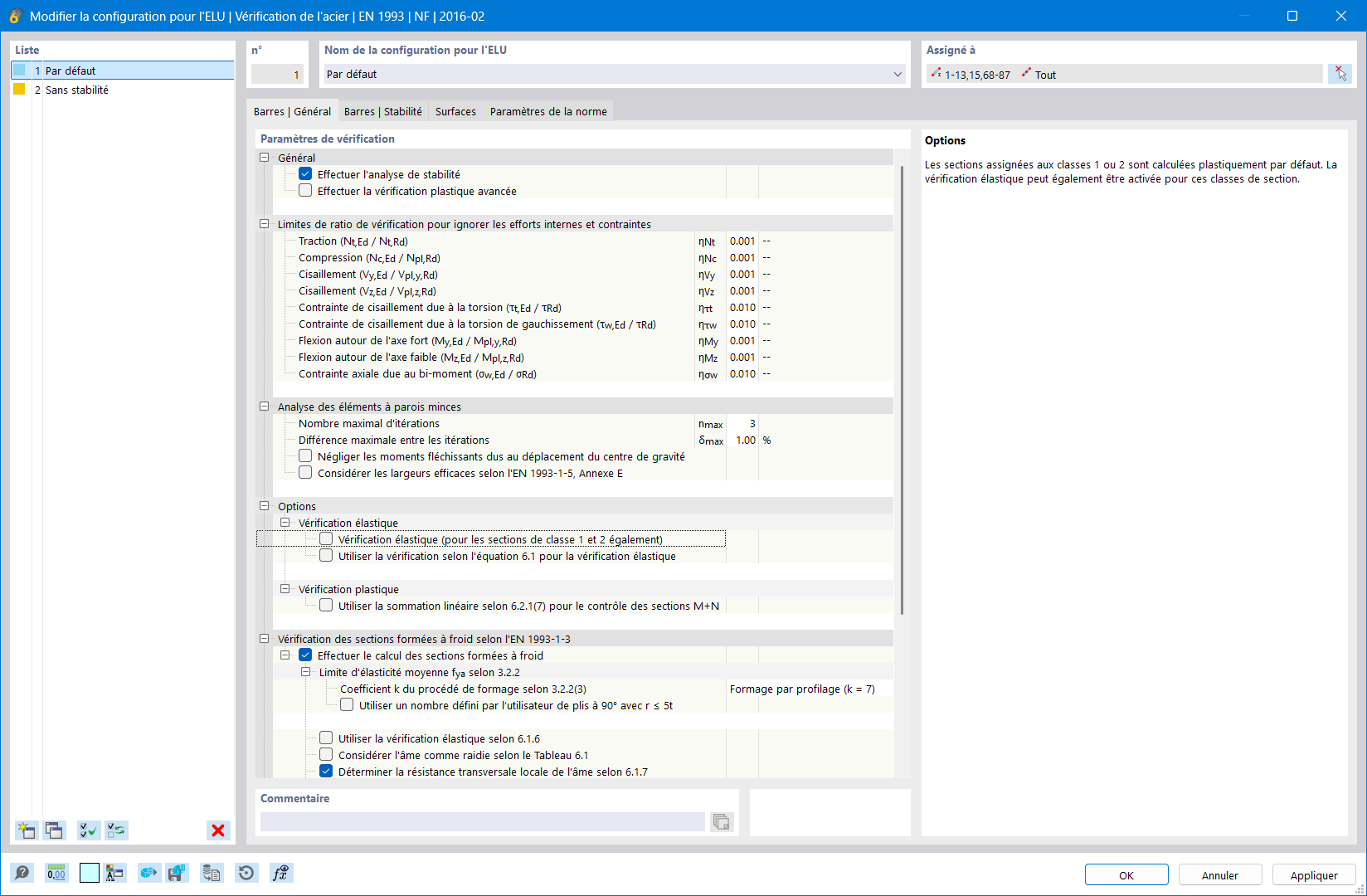
Task: Pick the light blue color swatch in toolbar
Action: pos(89,873)
